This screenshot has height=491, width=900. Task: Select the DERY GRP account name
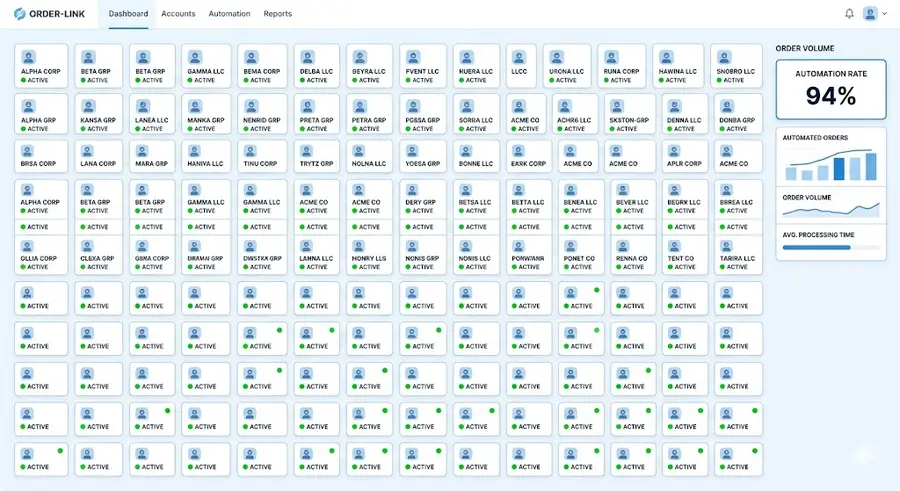421,202
